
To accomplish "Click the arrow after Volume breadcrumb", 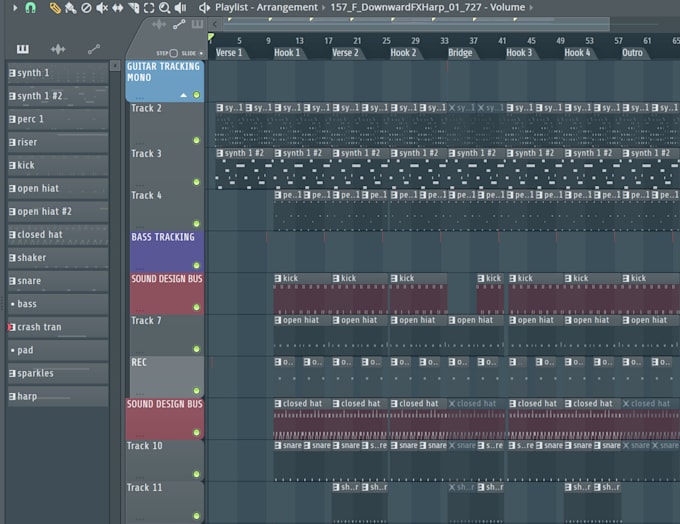I will [531, 8].
